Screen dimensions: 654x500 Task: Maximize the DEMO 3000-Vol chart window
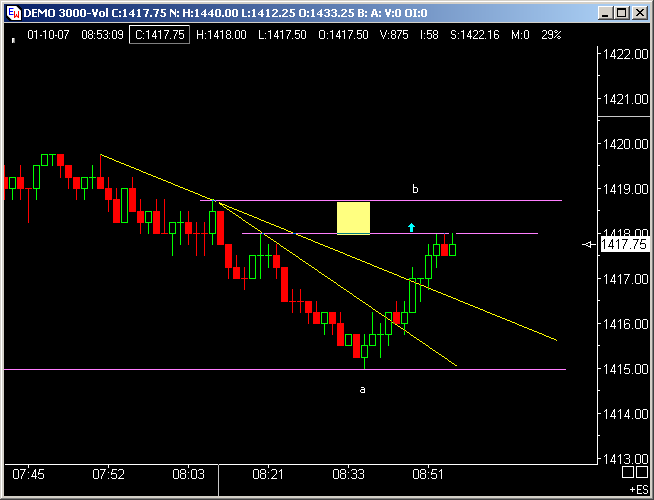coord(621,13)
